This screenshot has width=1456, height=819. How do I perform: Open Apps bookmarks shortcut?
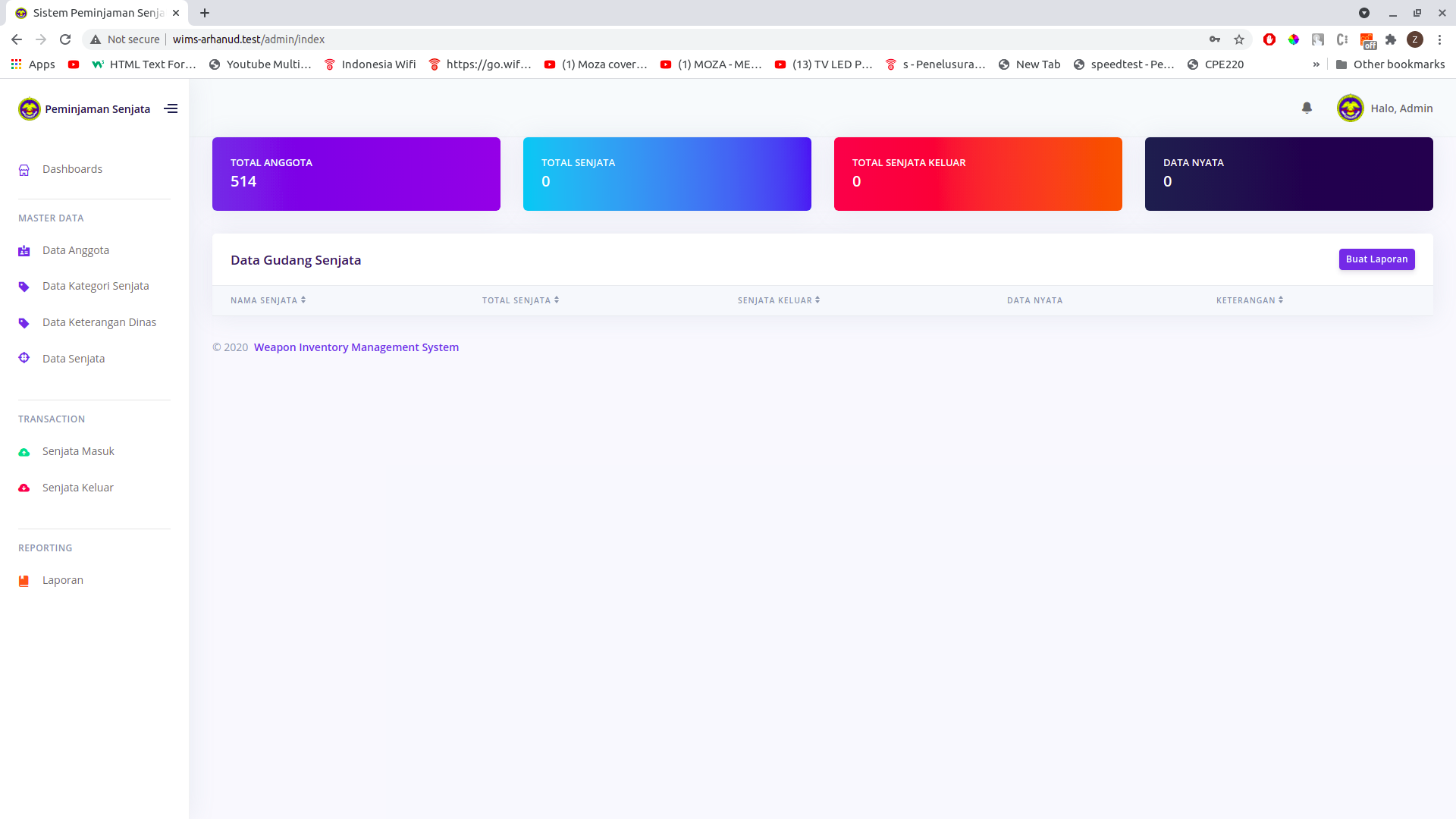tap(33, 64)
